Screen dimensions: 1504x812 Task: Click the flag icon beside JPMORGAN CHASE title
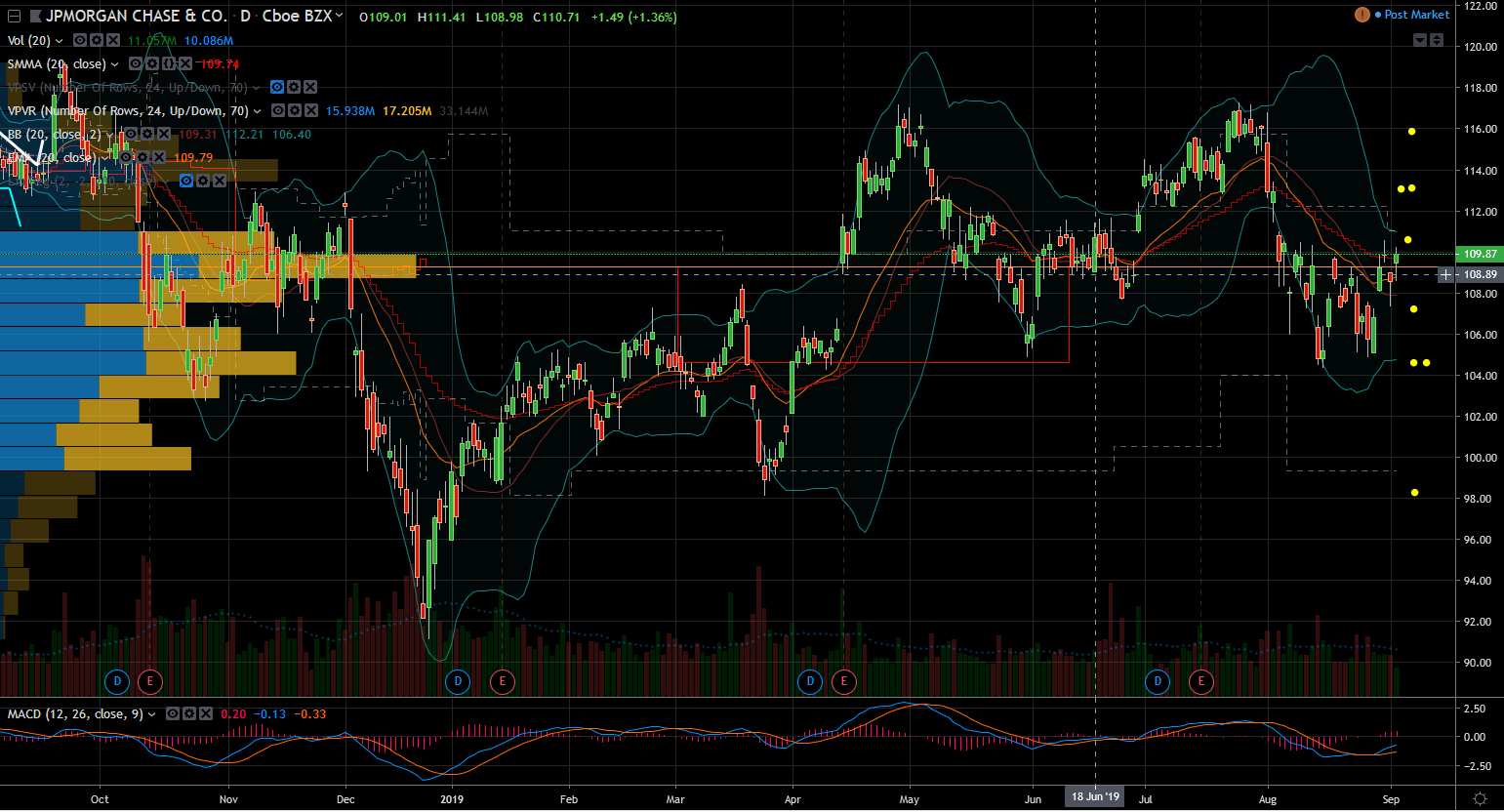point(35,17)
